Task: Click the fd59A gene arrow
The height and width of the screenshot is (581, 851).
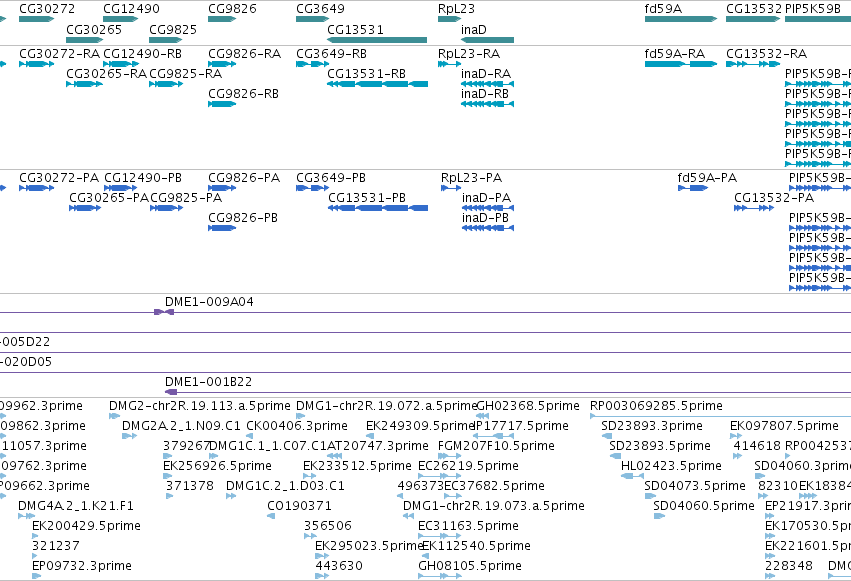Action: [x=681, y=19]
